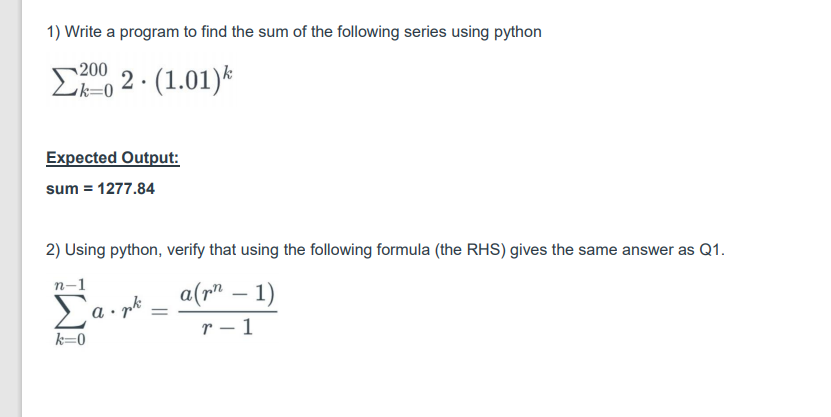
Task: Click the 'k=0' below the second sigma
Action: tap(70, 340)
